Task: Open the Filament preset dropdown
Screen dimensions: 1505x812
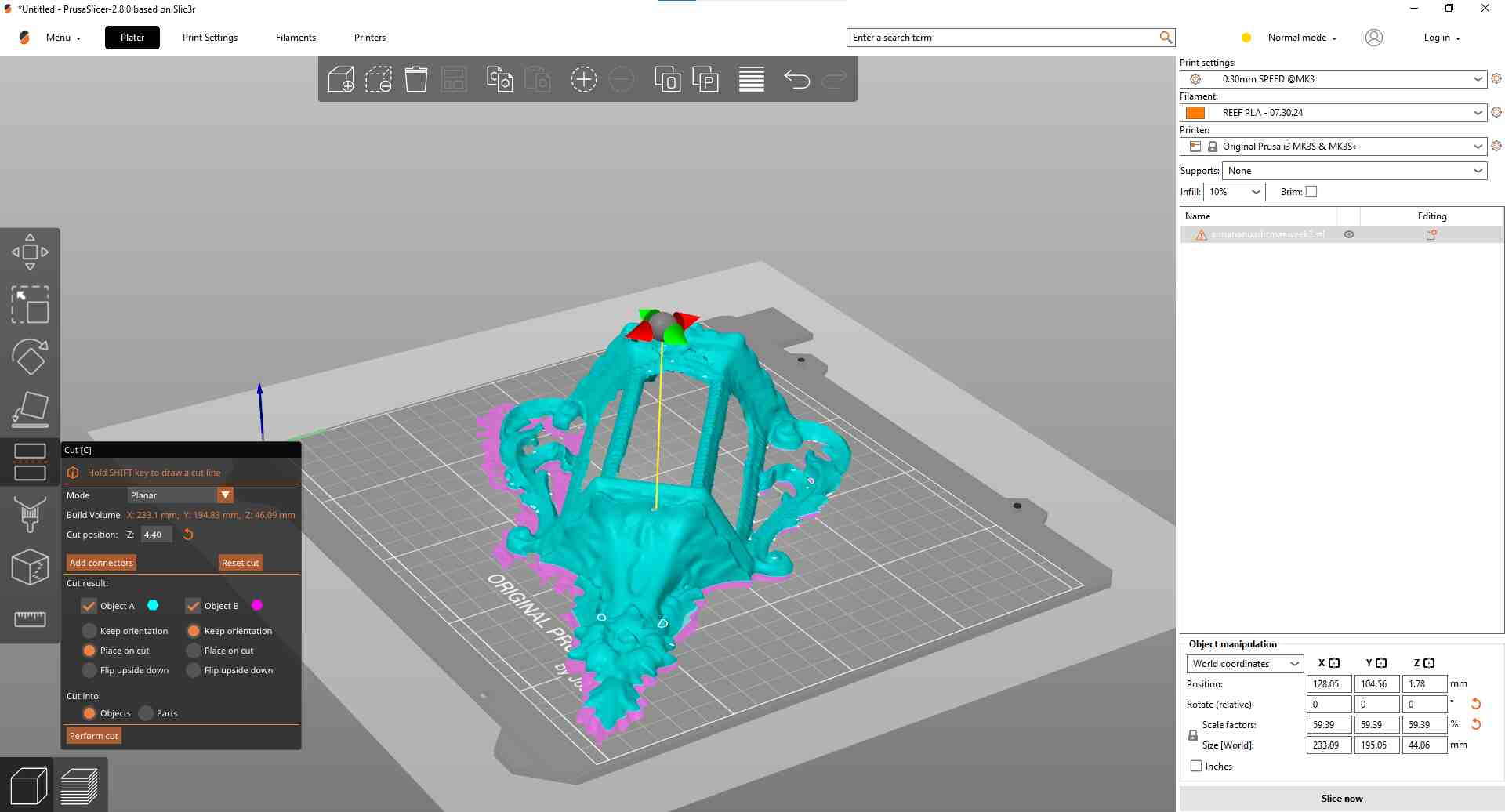Action: point(1333,112)
